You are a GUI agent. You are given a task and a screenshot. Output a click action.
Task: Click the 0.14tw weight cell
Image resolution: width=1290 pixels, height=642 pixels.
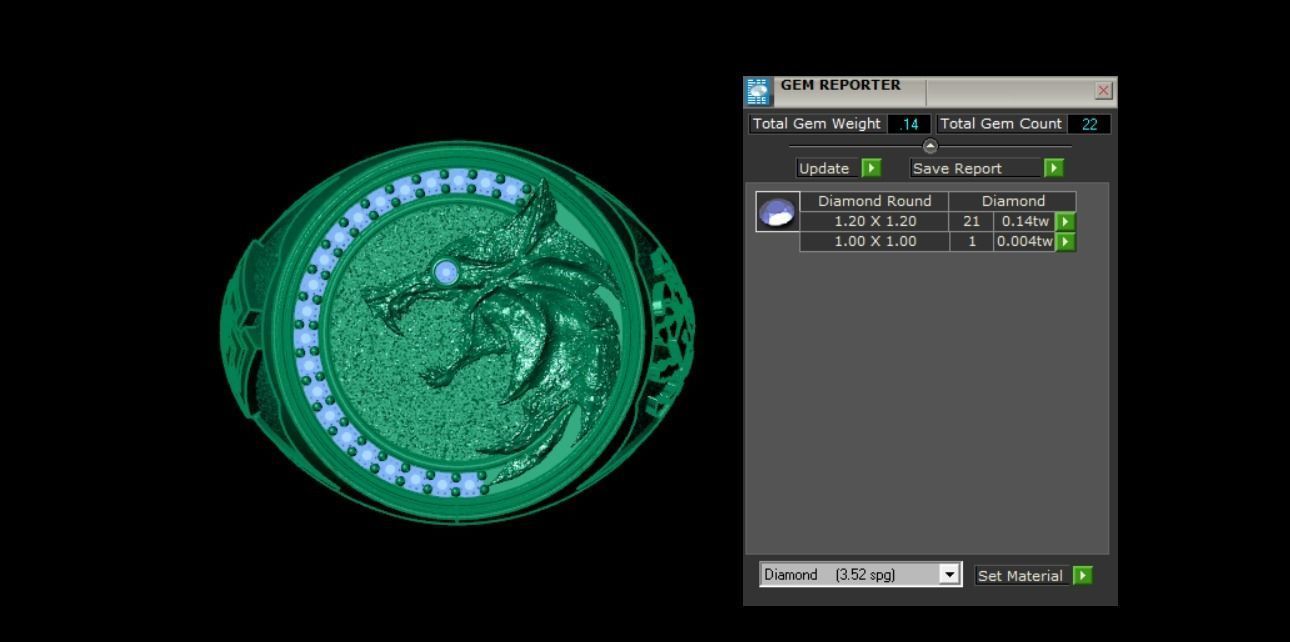coord(1024,221)
